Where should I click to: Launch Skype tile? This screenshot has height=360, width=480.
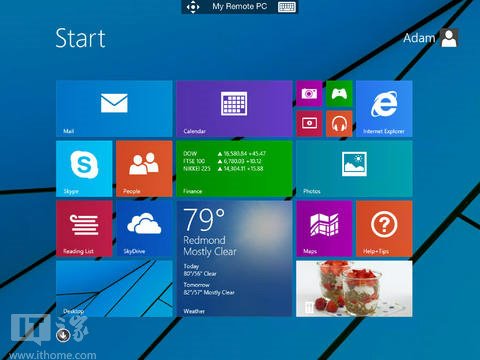(x=84, y=168)
